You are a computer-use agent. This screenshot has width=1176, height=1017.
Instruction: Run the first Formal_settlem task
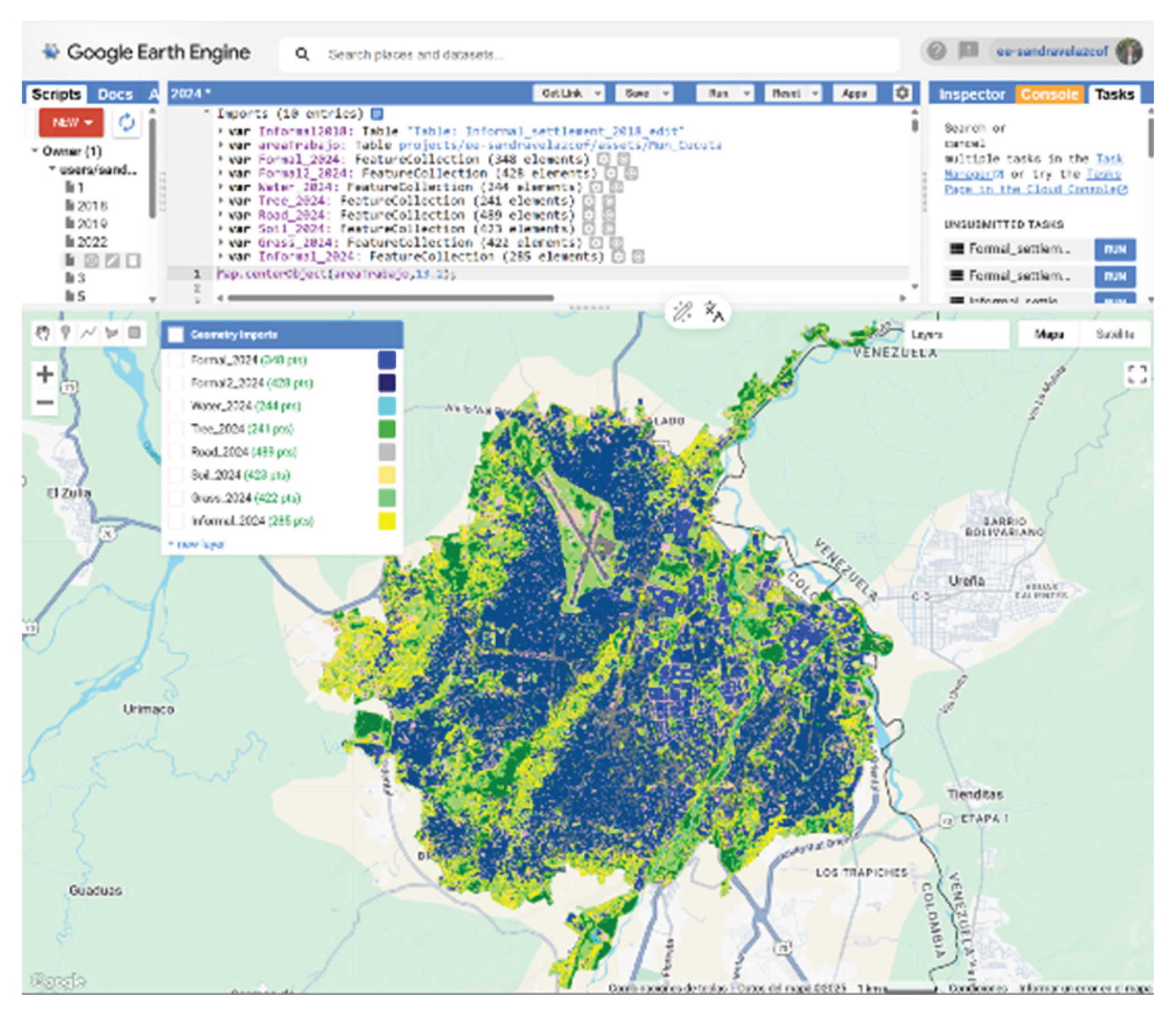[x=1115, y=249]
